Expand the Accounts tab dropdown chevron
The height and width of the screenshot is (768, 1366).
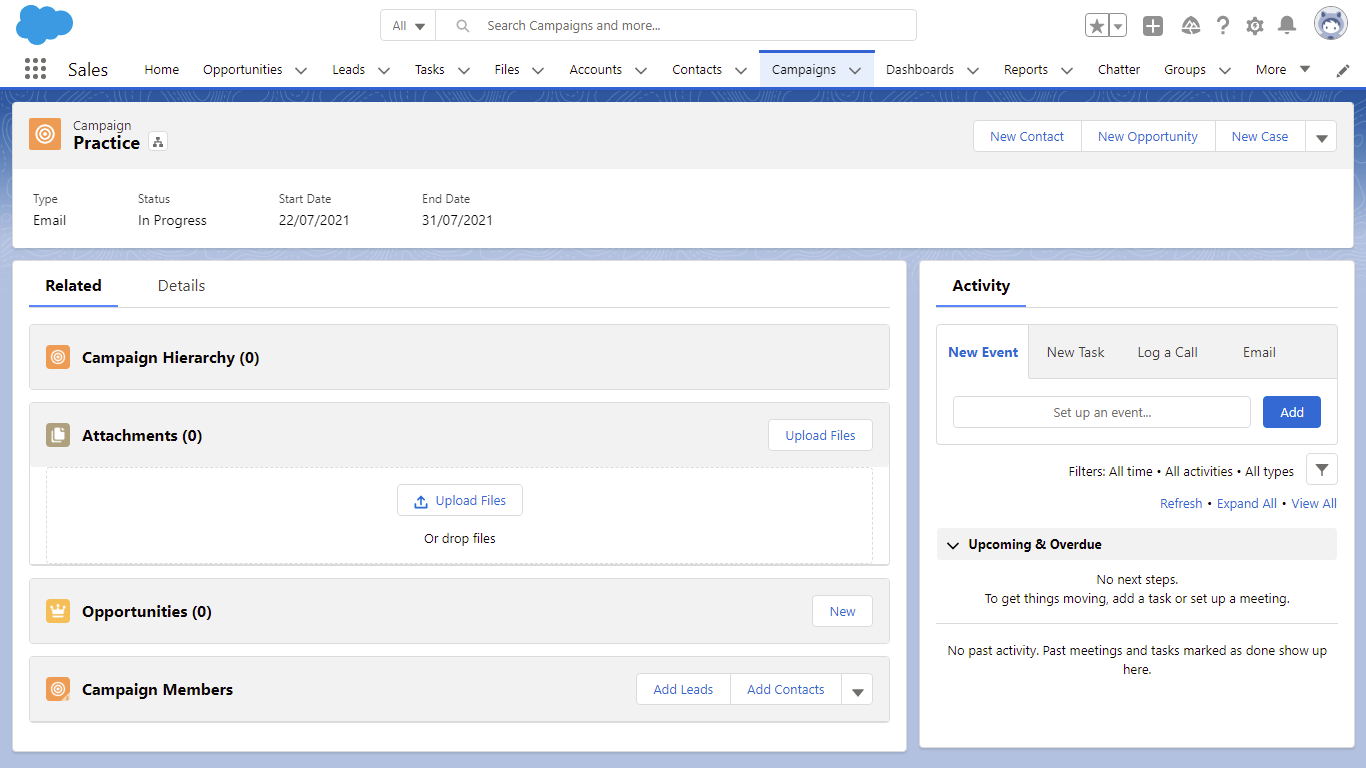tap(641, 70)
